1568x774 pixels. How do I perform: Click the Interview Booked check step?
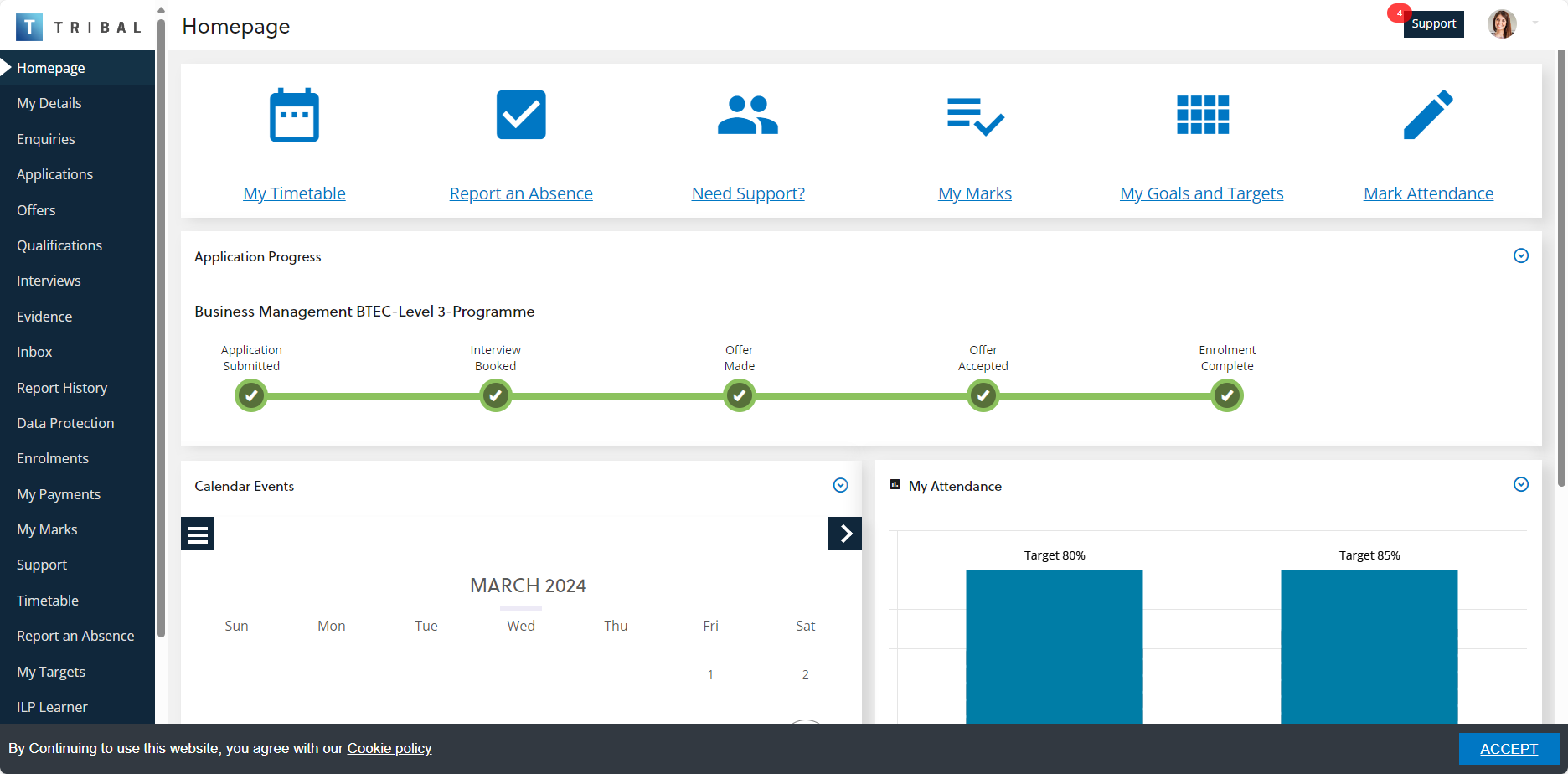496,395
